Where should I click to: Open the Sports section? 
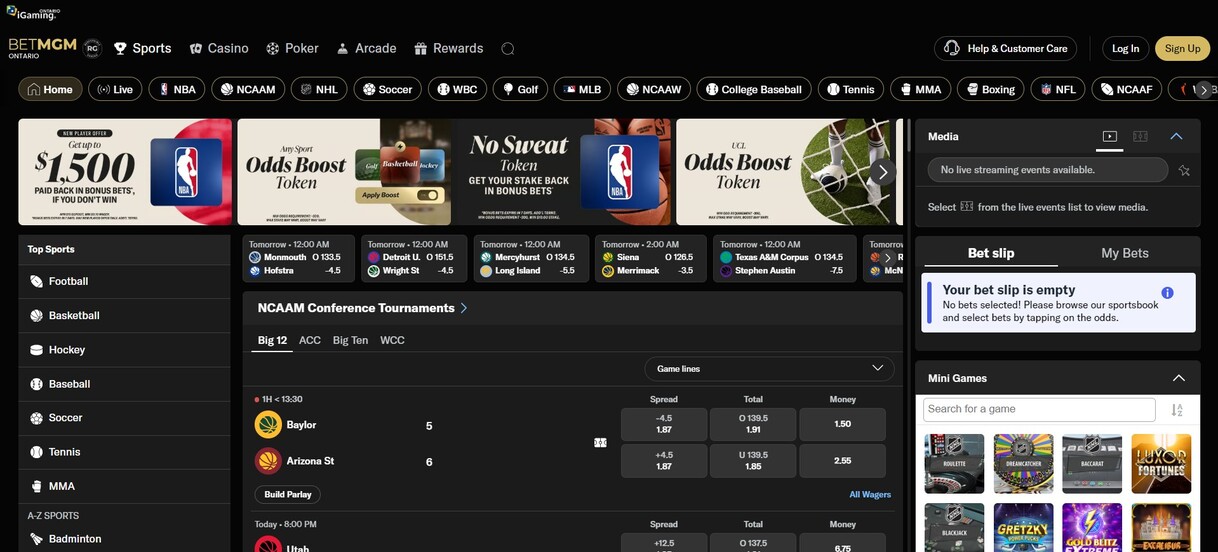pos(142,48)
